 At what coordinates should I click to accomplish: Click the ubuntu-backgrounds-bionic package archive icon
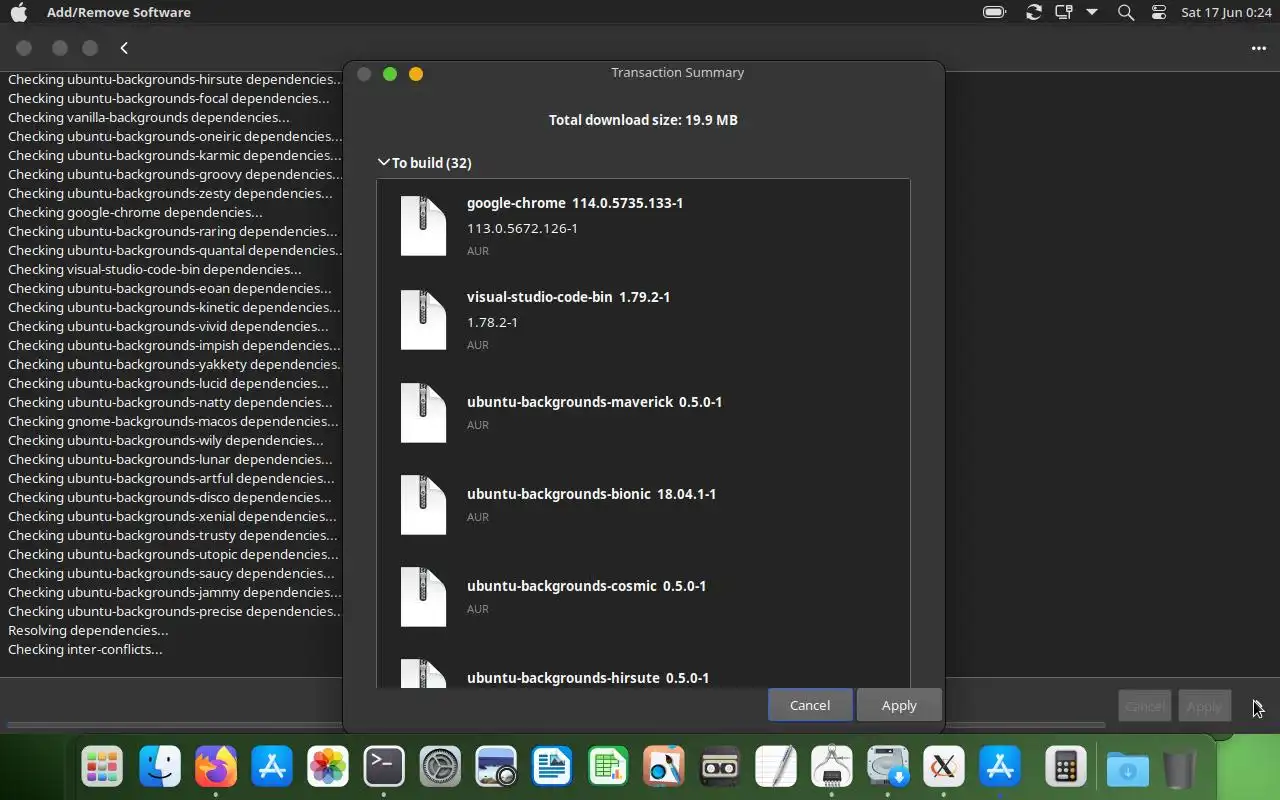coord(423,504)
